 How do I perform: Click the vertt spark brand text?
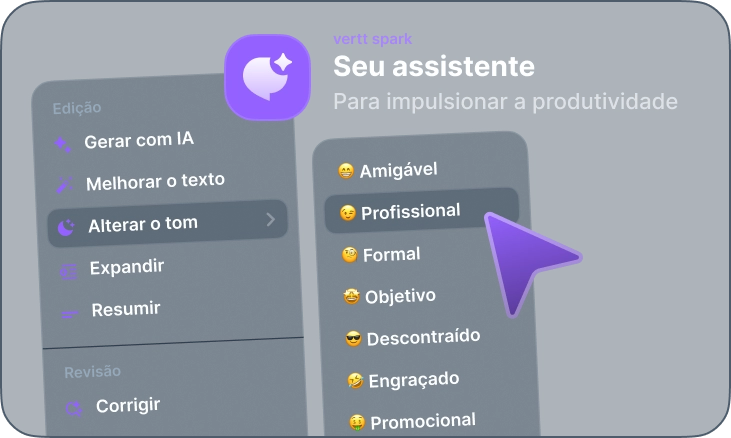[x=373, y=39]
